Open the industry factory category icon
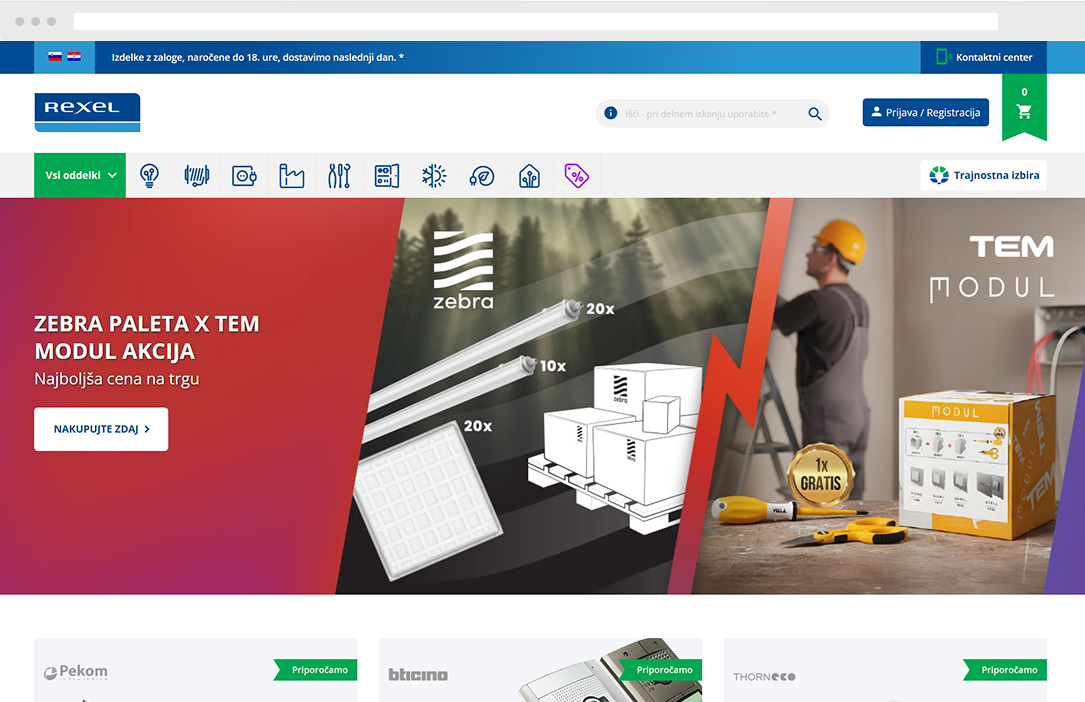This screenshot has height=702, width=1085. tap(291, 176)
